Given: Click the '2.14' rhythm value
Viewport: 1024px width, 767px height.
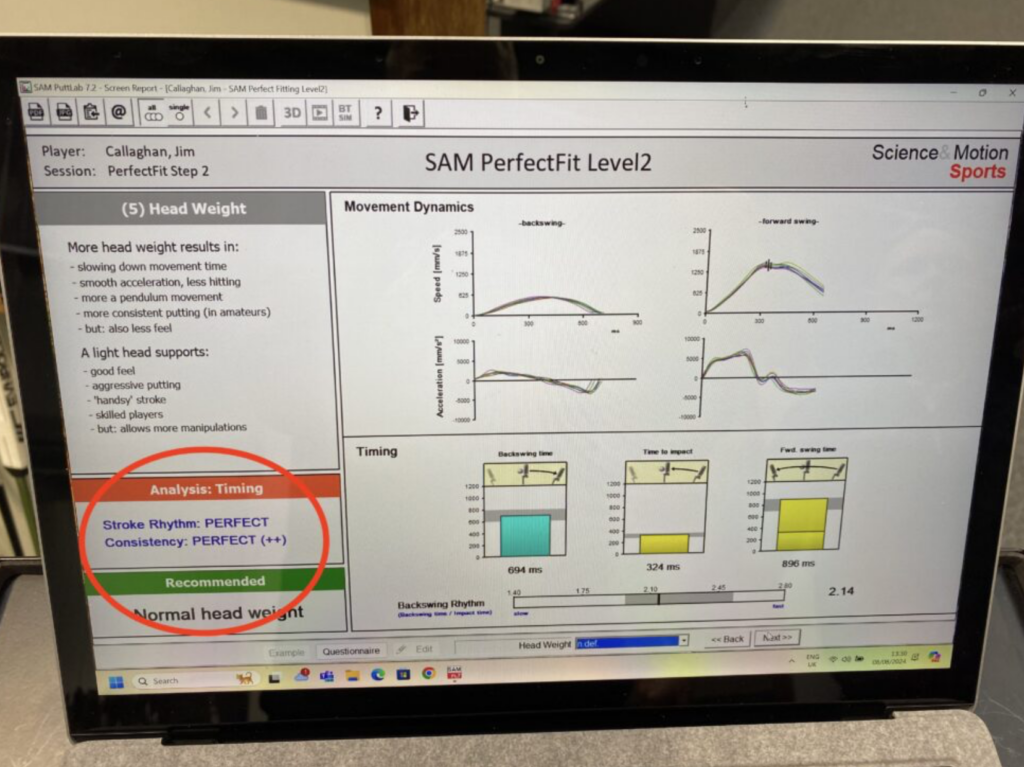Looking at the screenshot, I should click(841, 591).
